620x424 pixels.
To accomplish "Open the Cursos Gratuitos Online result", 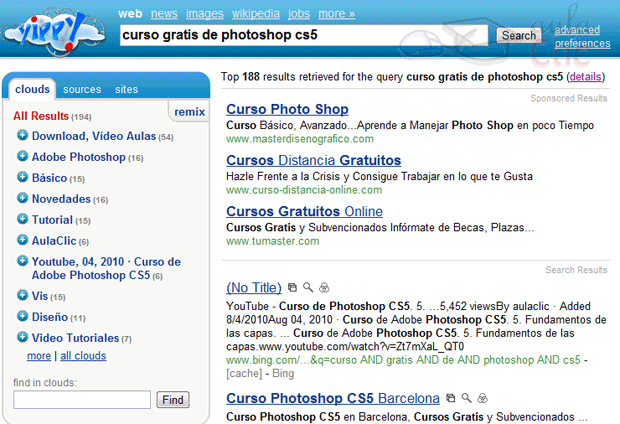I will (x=304, y=211).
